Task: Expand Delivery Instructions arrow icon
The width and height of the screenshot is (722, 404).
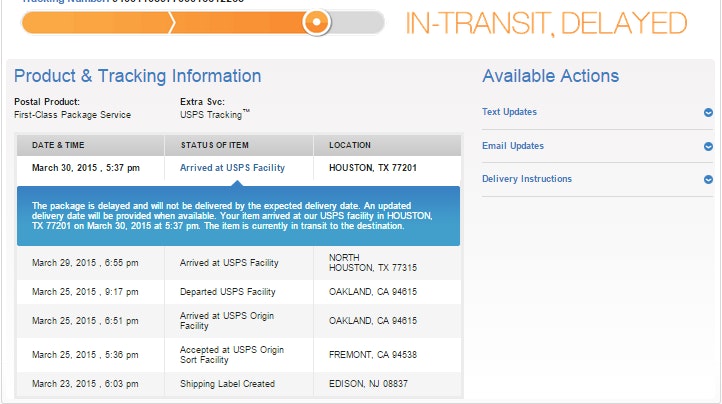Action: pos(708,180)
